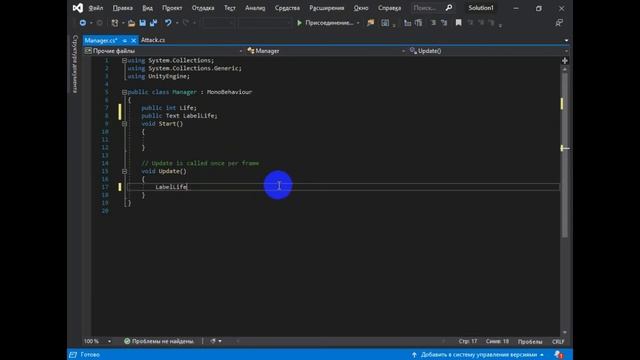Click the decrease indent toolbar icon
640x360 pixels.
tap(407, 23)
